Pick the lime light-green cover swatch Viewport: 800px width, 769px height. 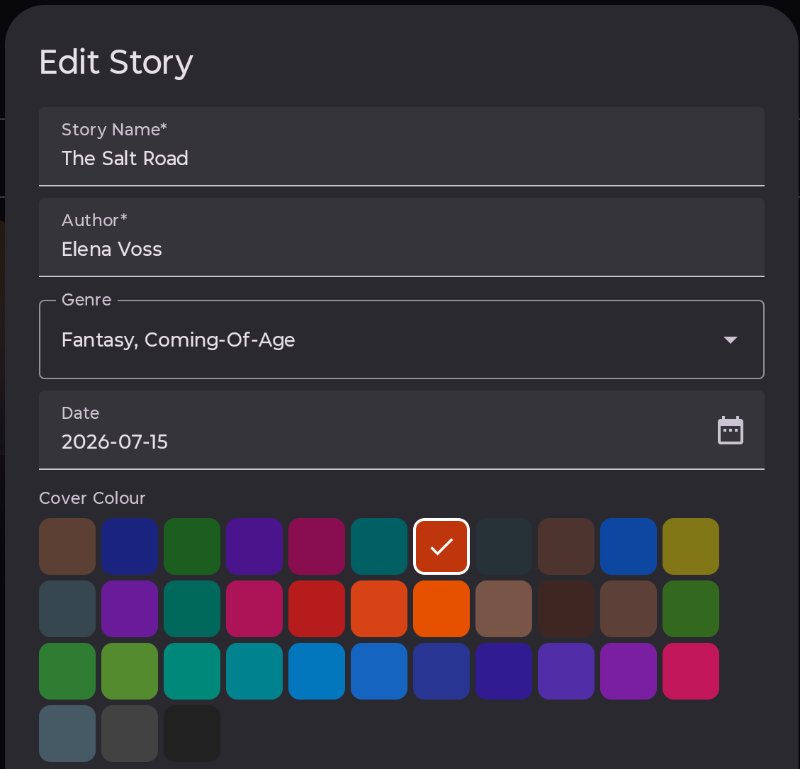coord(130,671)
